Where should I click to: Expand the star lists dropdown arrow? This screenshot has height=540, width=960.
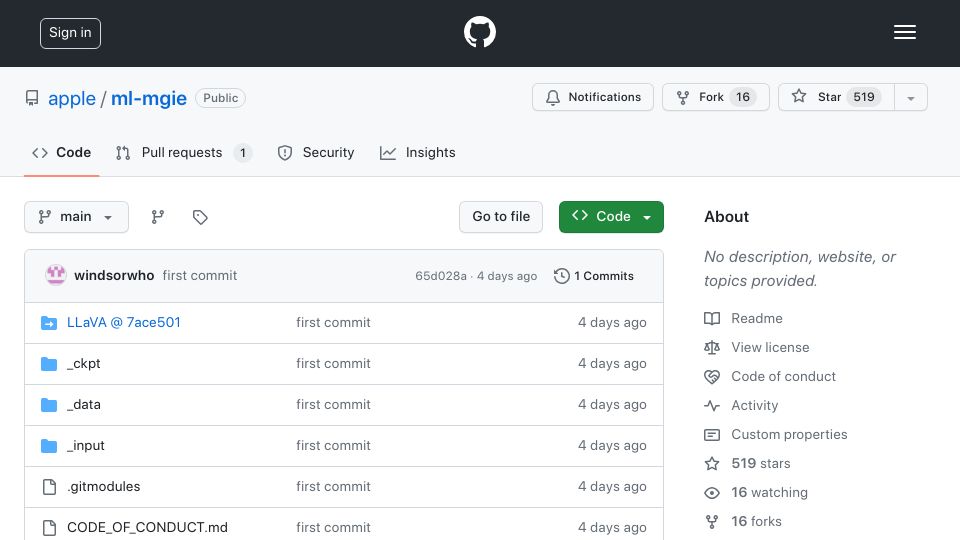[910, 98]
